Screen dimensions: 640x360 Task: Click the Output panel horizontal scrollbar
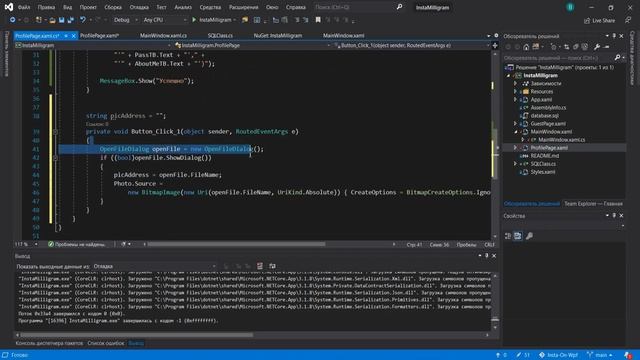point(137,335)
